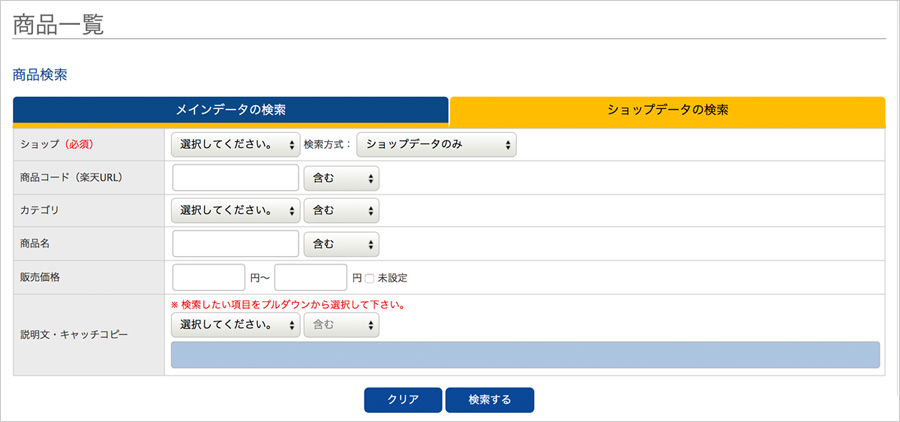Click the 検索する button
The image size is (900, 422).
pyautogui.click(x=490, y=400)
